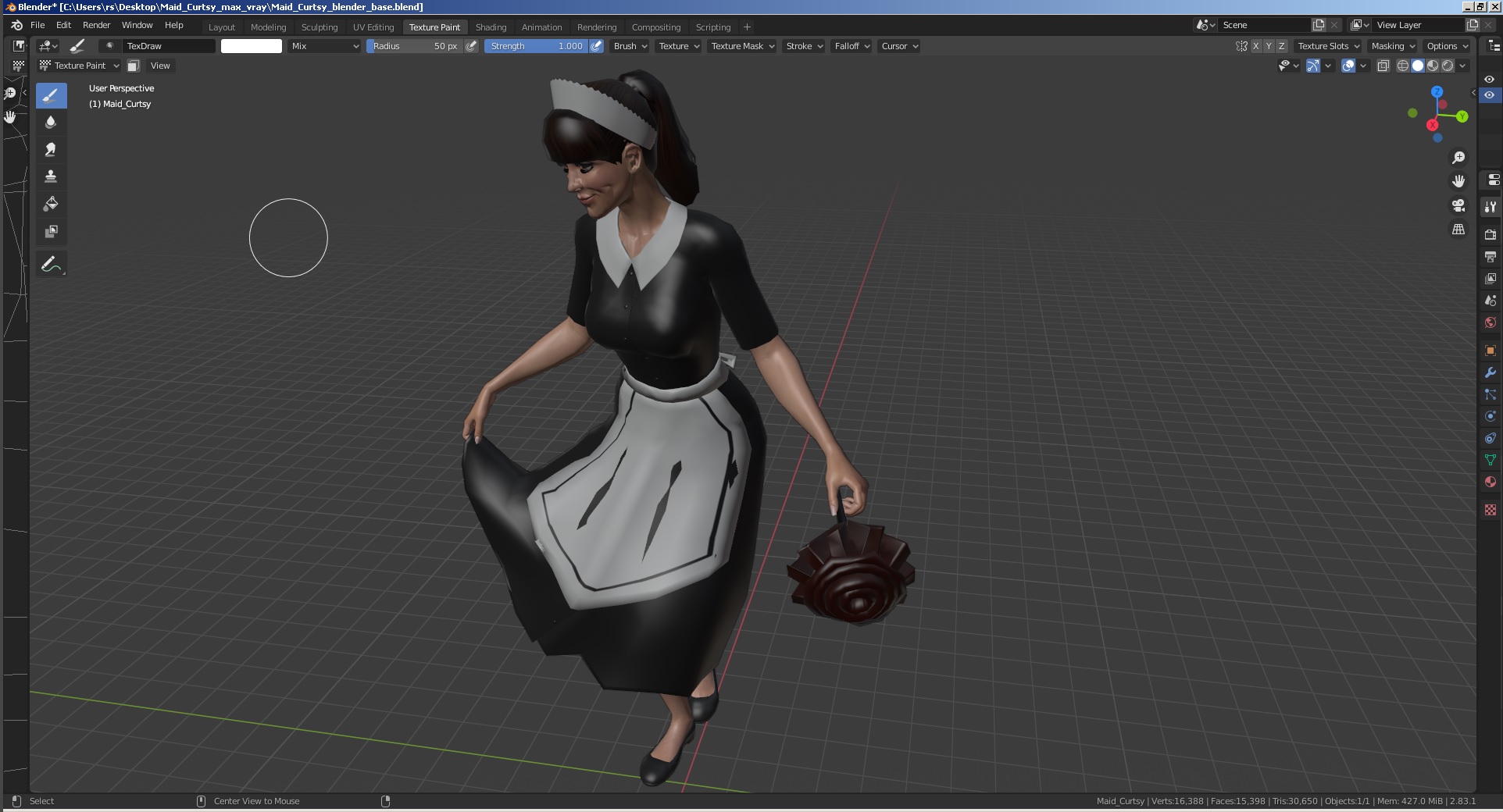
Task: Toggle camera view gizmo icon
Action: [1458, 205]
